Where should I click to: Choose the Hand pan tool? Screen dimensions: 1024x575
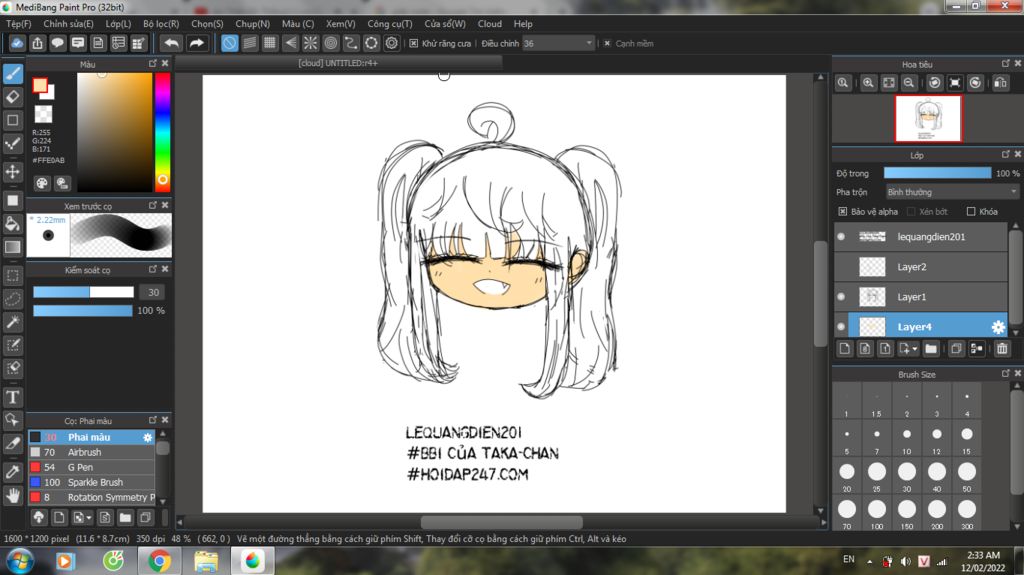13,494
